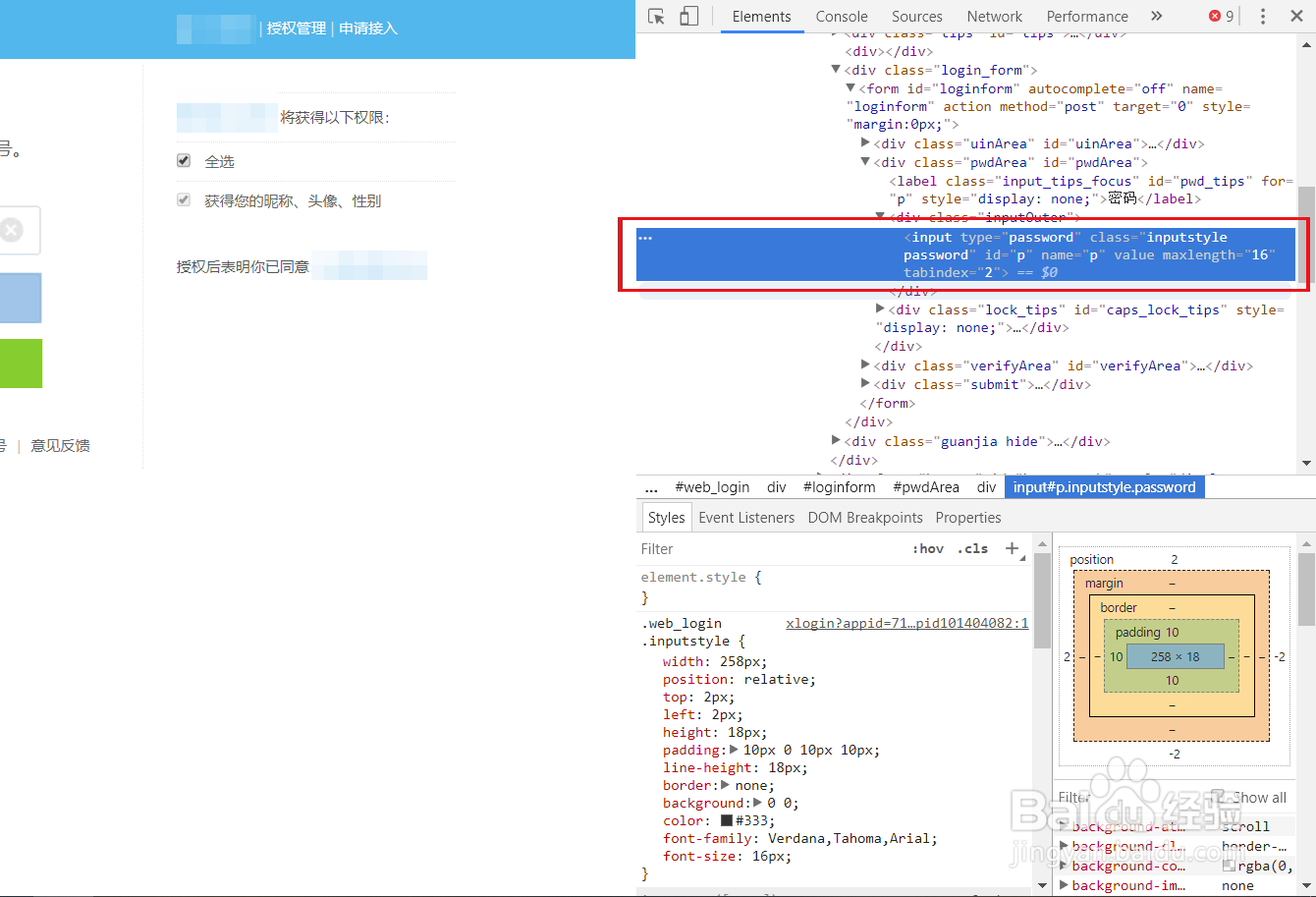Image resolution: width=1316 pixels, height=897 pixels.
Task: Open the #333 color swatch picker
Action: point(727,820)
